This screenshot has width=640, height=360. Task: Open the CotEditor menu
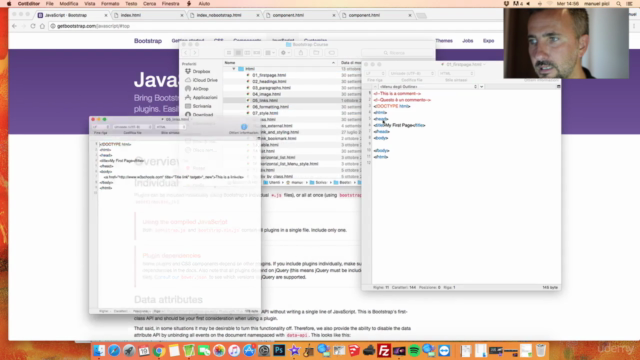pyautogui.click(x=29, y=4)
